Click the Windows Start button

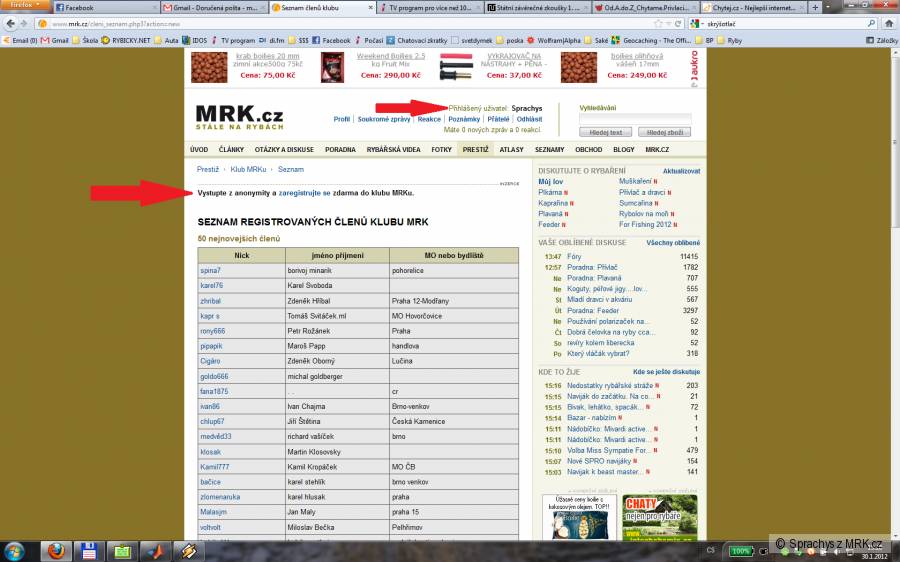[x=13, y=552]
